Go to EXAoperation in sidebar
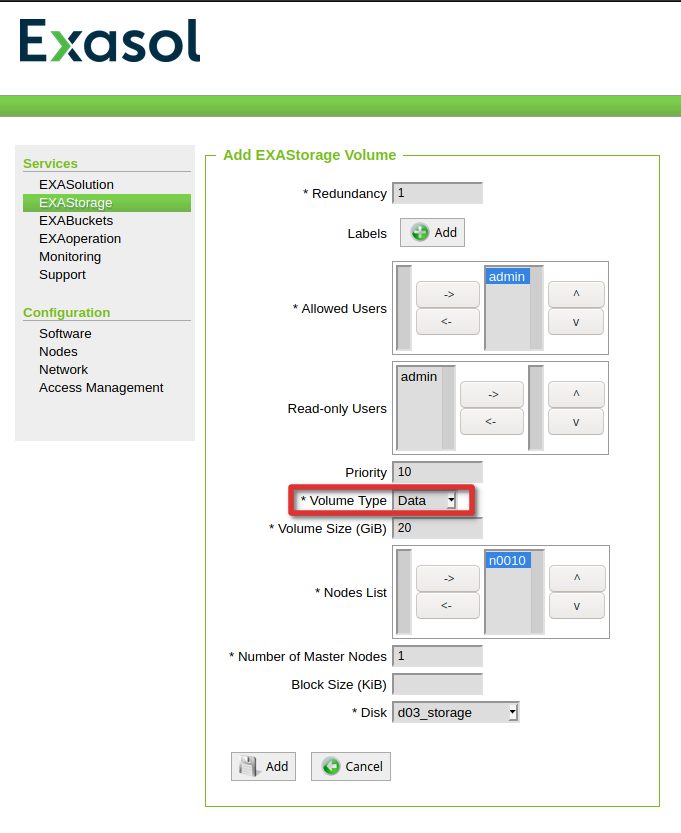This screenshot has width=681, height=833. (80, 239)
